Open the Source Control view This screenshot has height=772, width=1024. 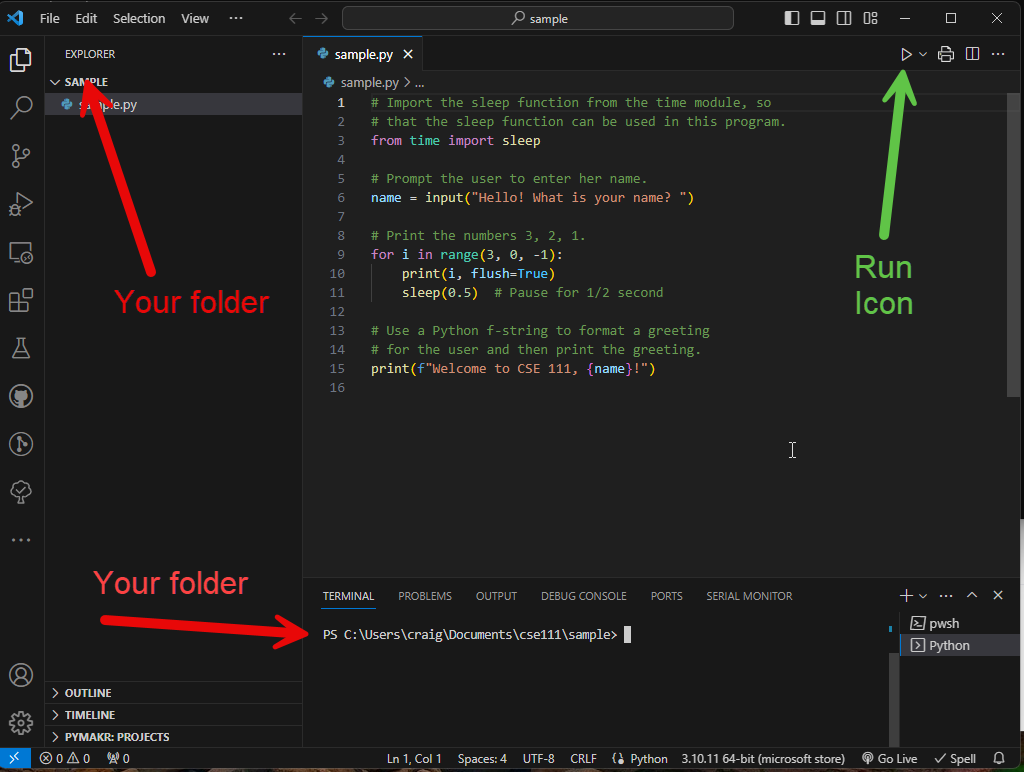[x=21, y=156]
